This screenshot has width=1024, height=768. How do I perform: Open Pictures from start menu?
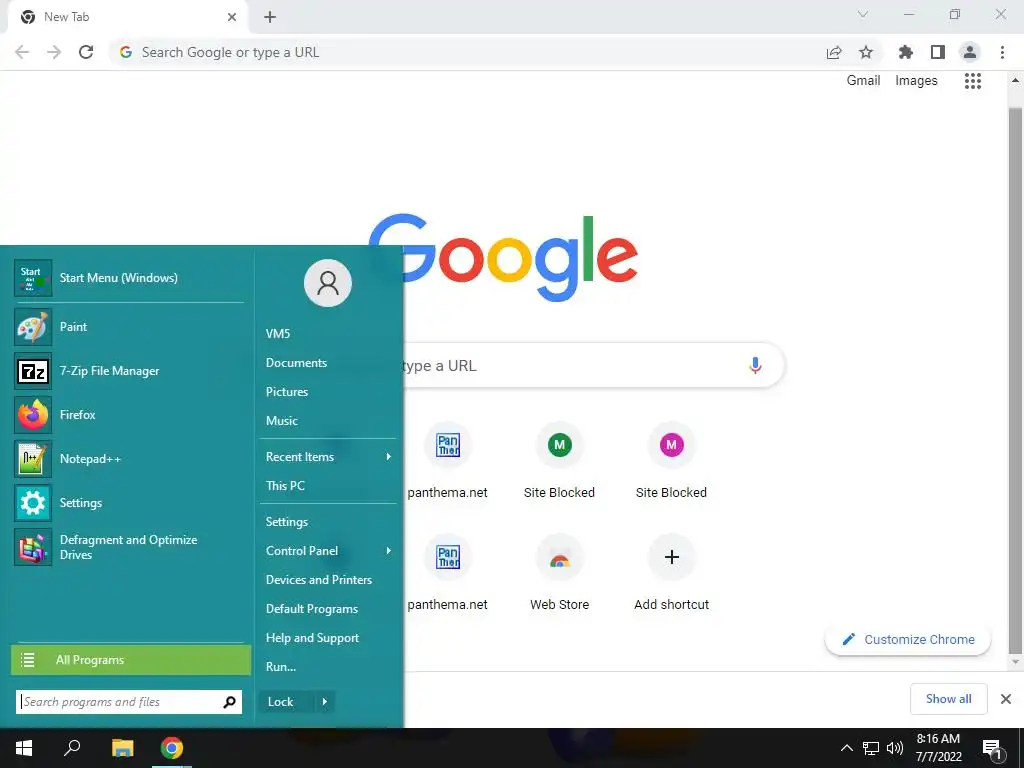click(x=287, y=392)
